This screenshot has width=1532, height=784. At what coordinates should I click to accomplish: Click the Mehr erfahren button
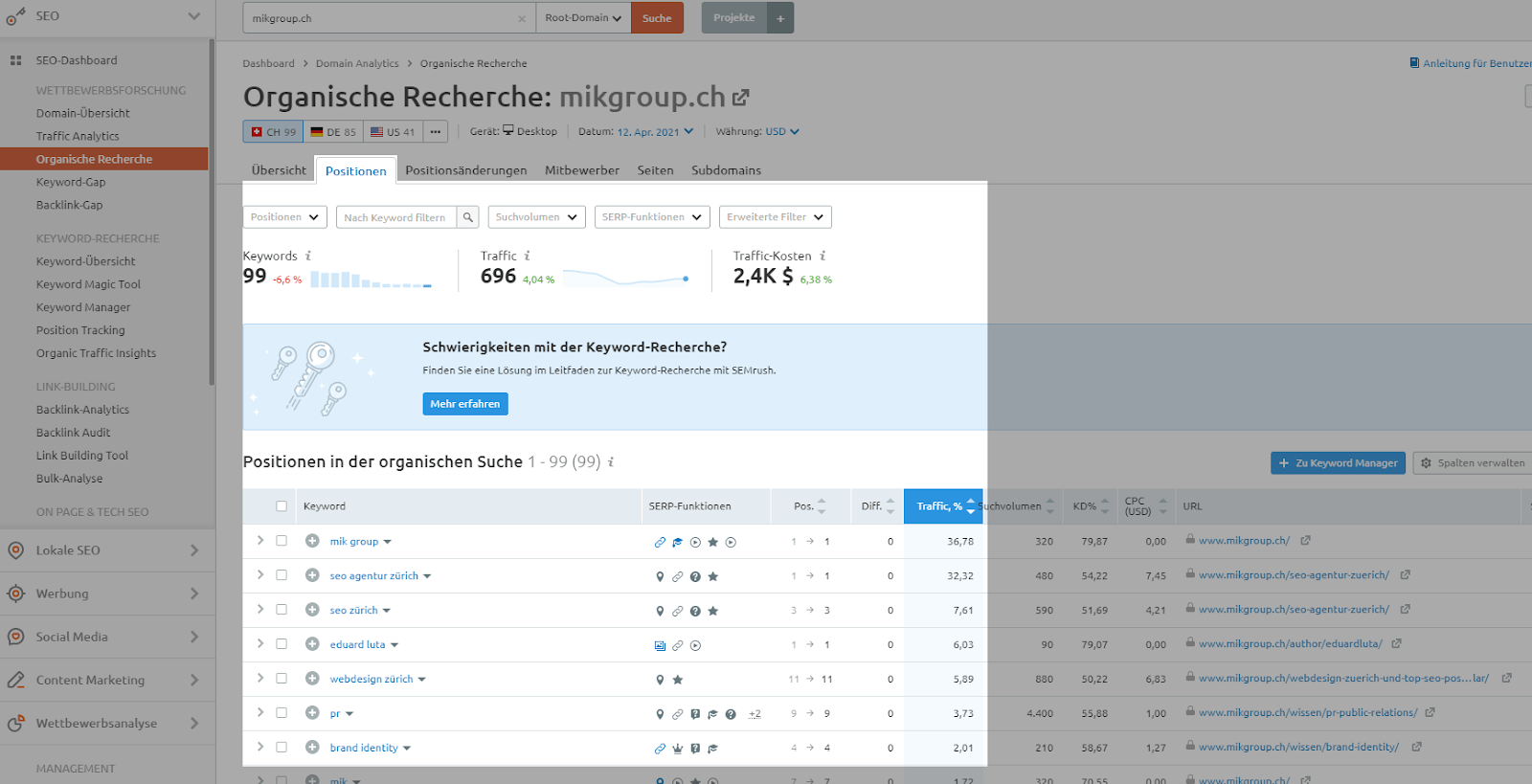tap(465, 404)
